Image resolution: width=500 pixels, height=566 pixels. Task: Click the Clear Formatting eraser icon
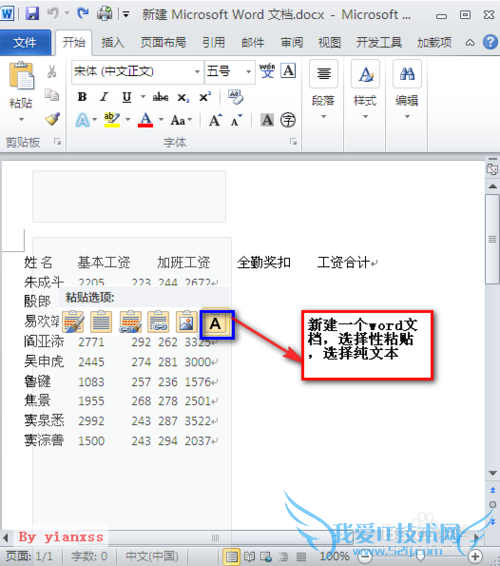coord(236,97)
